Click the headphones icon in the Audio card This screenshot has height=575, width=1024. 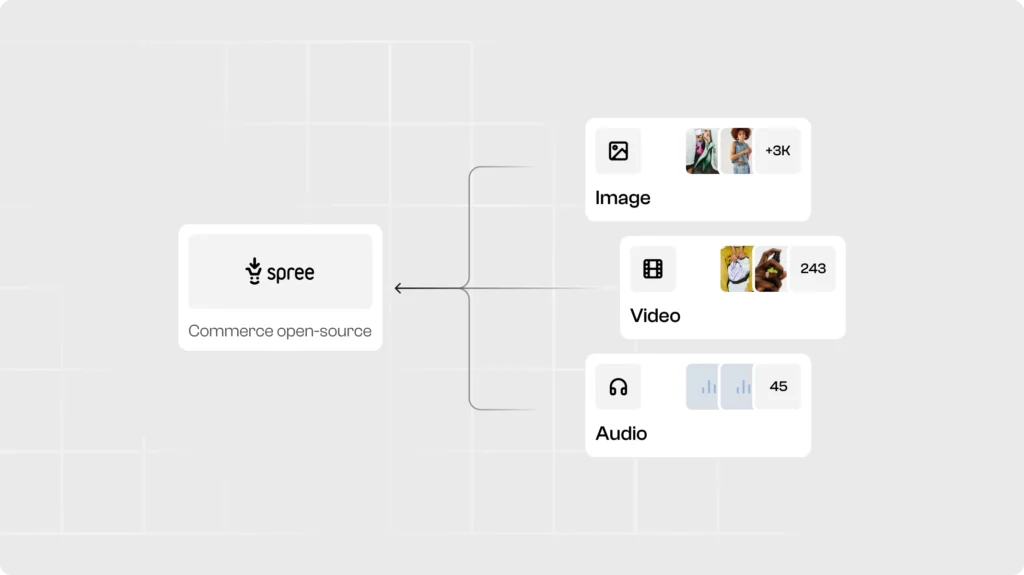click(x=618, y=387)
